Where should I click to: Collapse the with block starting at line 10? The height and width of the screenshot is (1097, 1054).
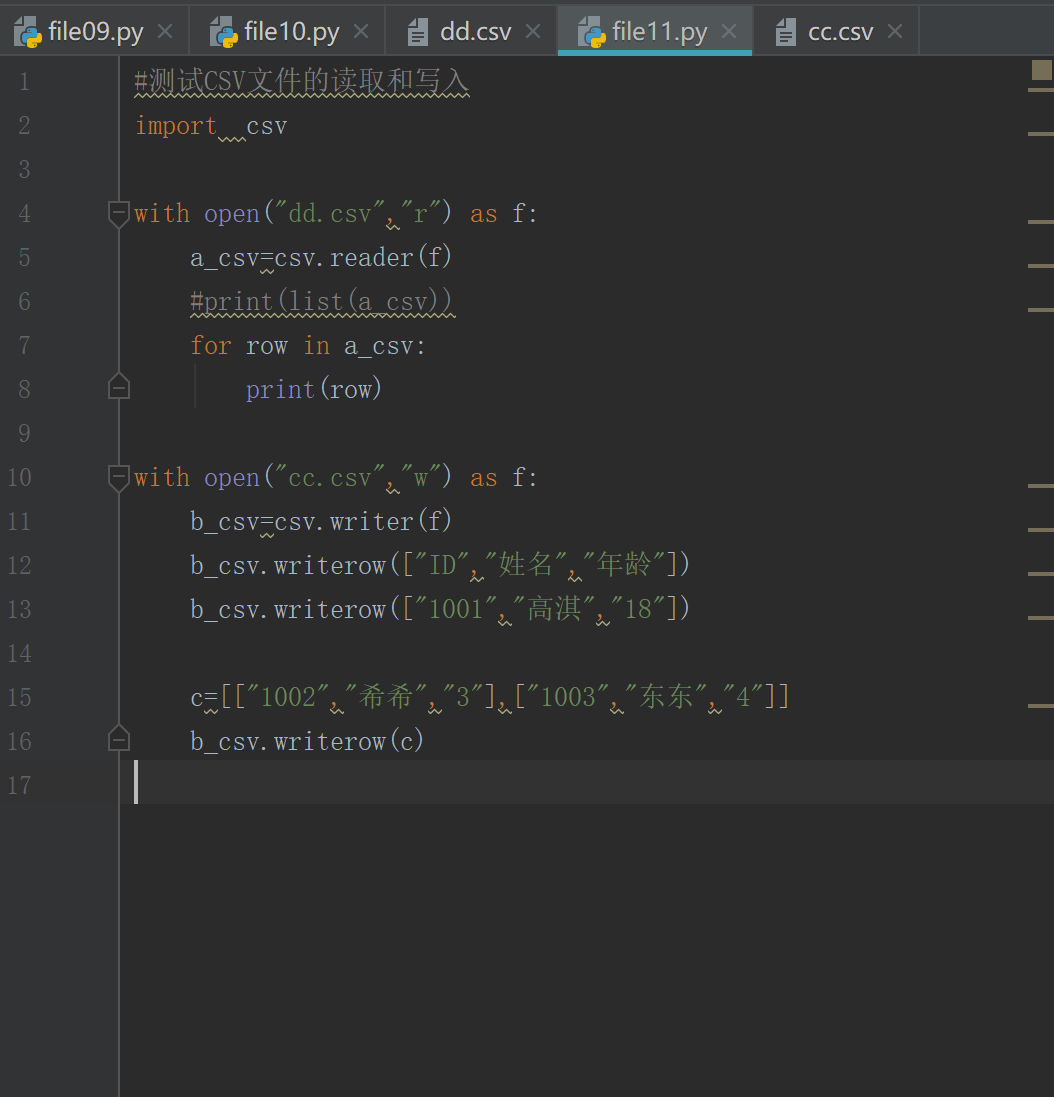(119, 478)
